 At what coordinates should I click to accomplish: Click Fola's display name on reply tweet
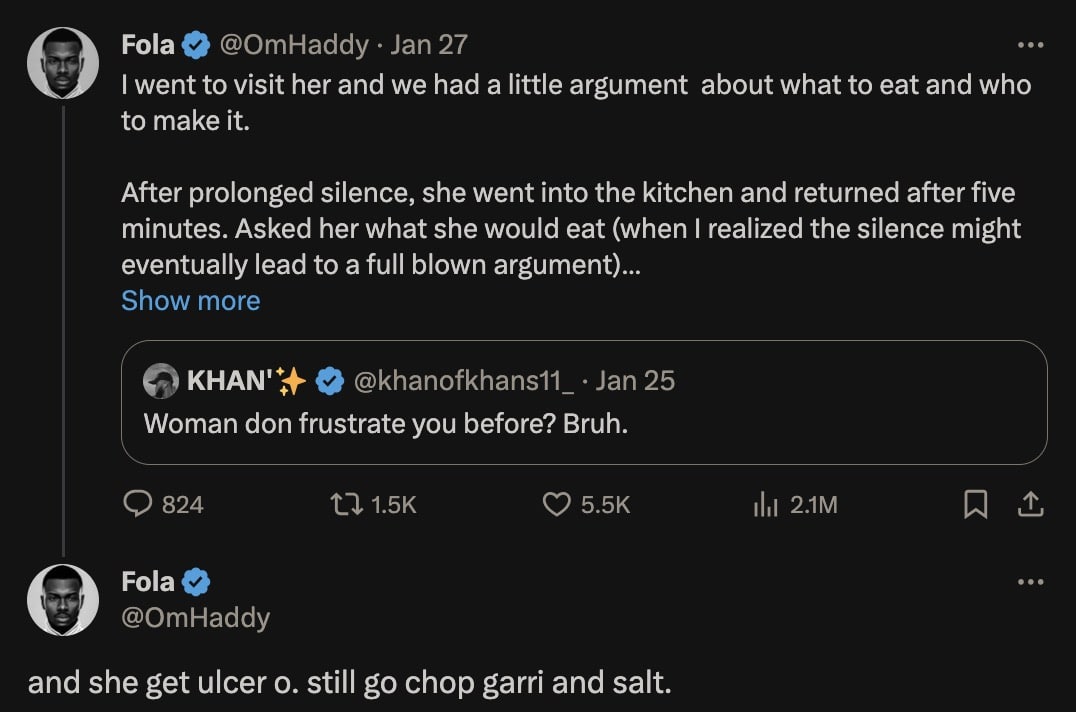coord(148,581)
